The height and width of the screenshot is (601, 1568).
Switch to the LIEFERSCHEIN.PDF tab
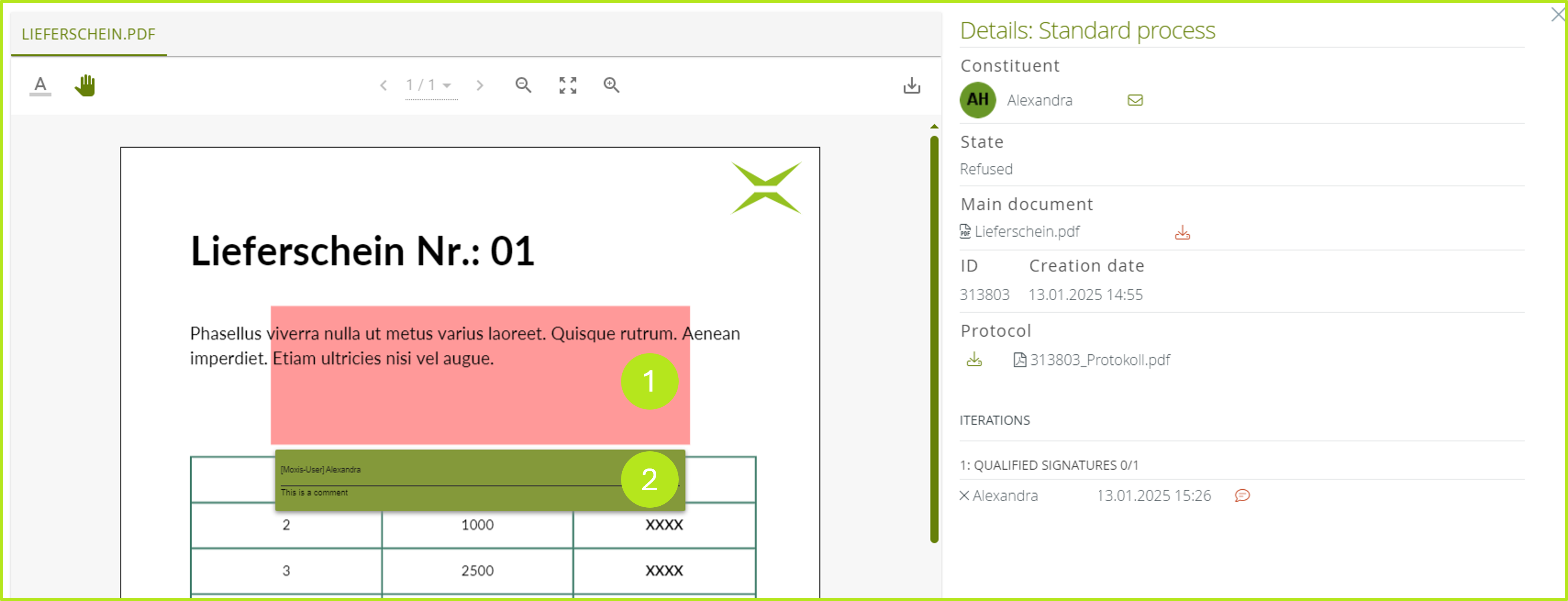pyautogui.click(x=89, y=34)
